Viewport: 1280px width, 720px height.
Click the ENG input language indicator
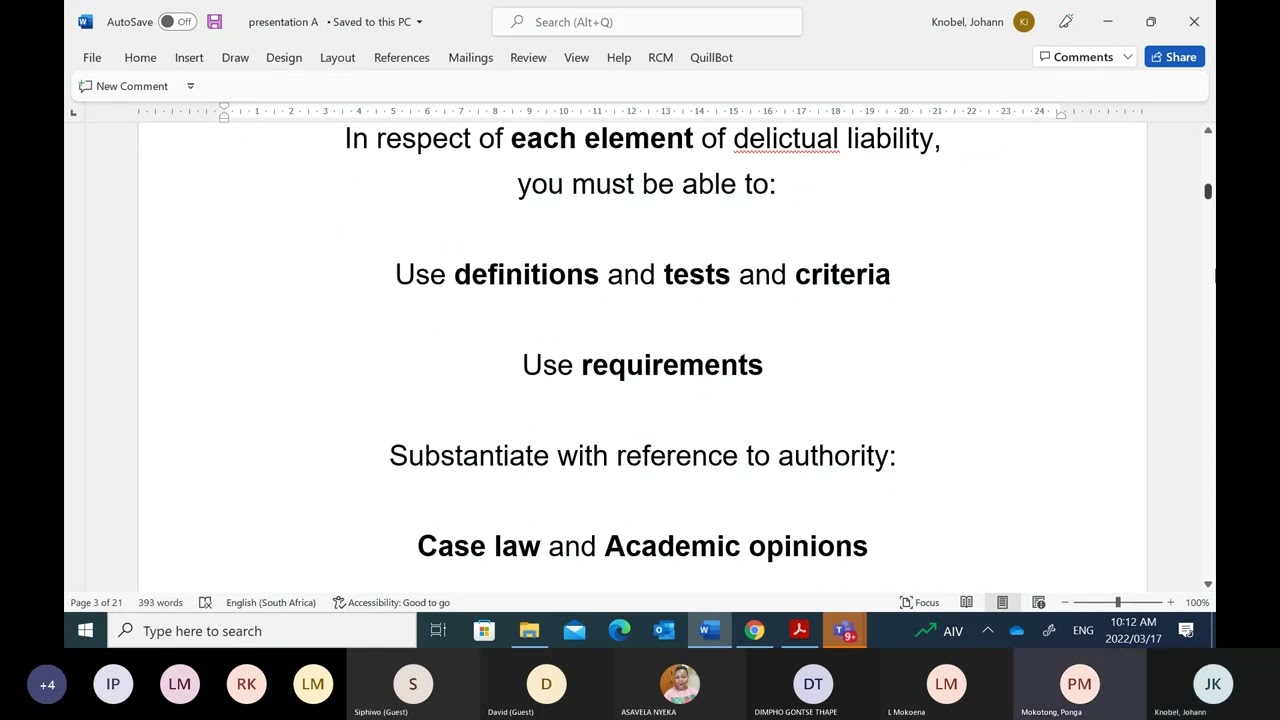click(1083, 631)
